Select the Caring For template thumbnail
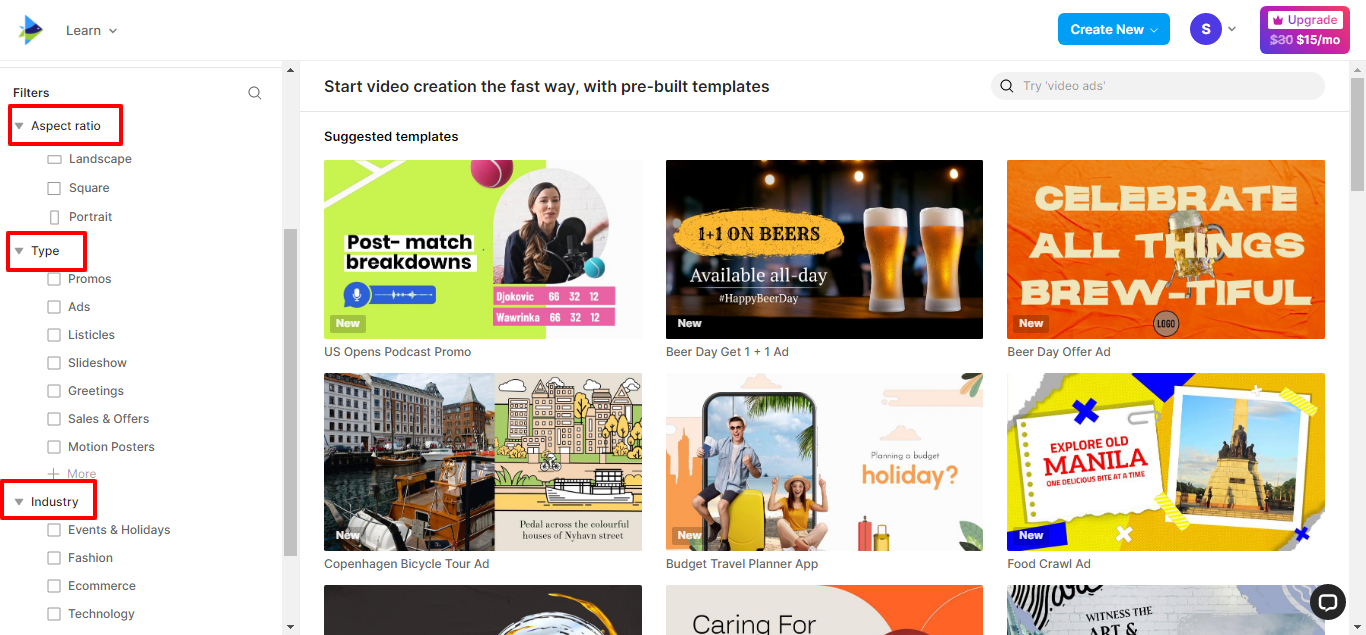The height and width of the screenshot is (635, 1366). click(824, 610)
